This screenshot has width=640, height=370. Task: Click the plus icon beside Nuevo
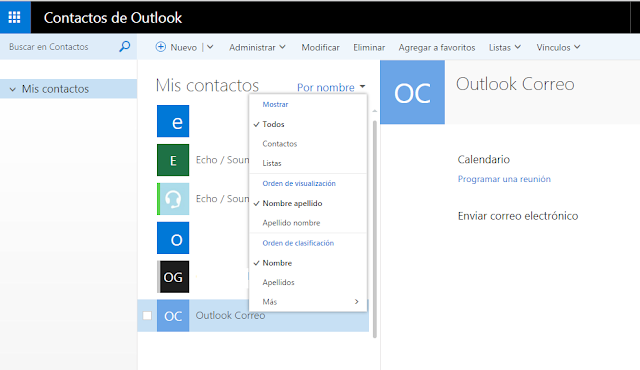coord(161,47)
